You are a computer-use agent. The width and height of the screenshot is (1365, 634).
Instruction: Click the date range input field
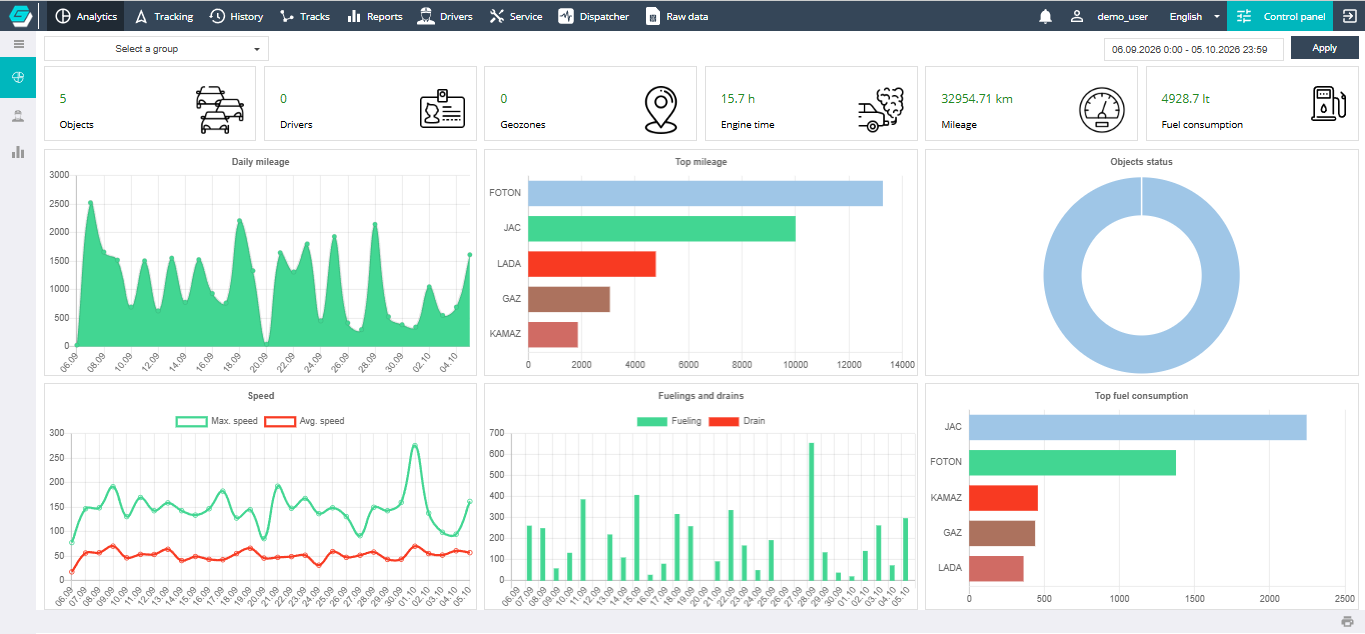[1194, 48]
